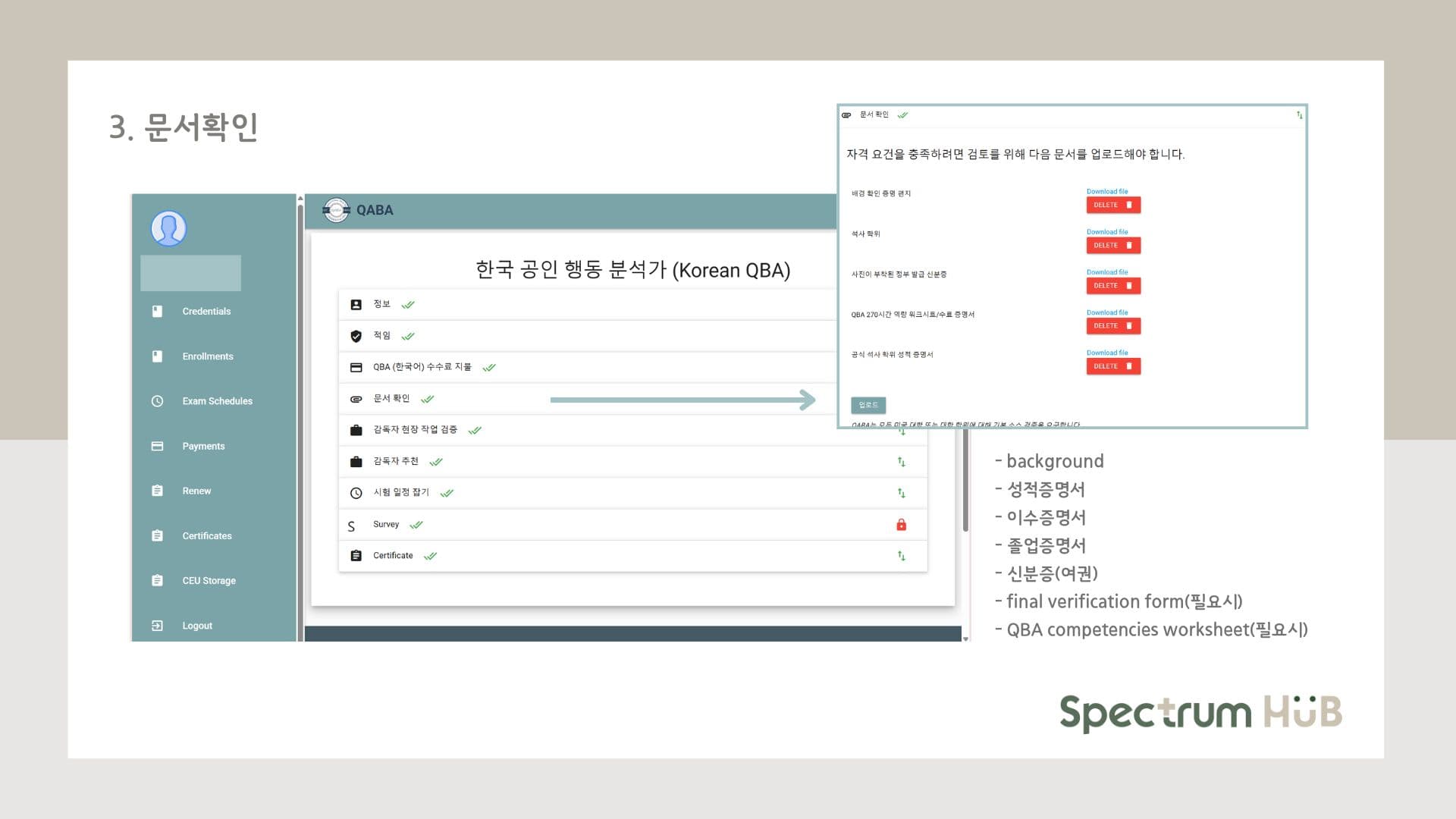This screenshot has width=1456, height=819.
Task: Click the sidebar vertical scrollbar
Action: (300, 425)
